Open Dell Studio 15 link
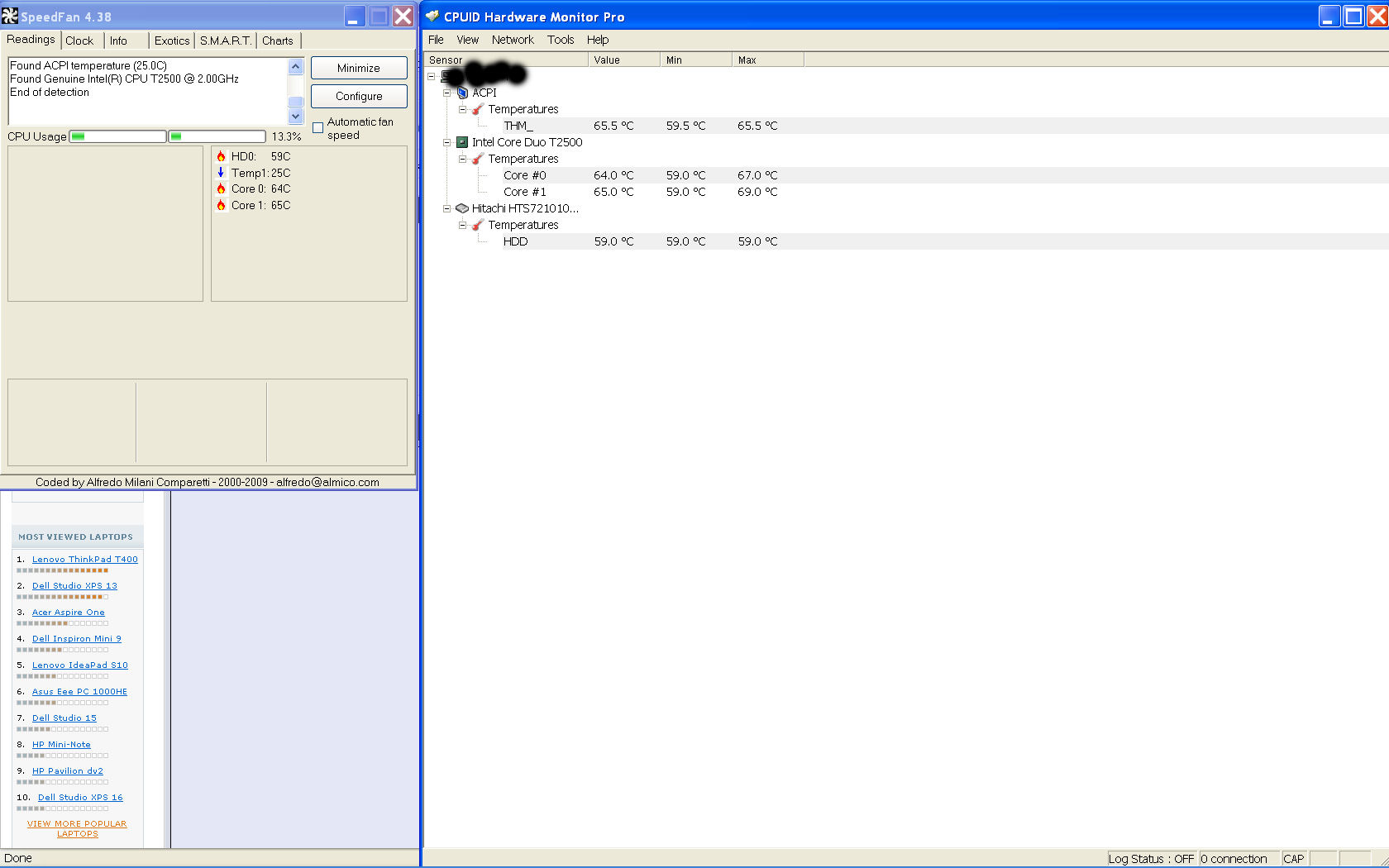Image resolution: width=1389 pixels, height=868 pixels. (64, 718)
